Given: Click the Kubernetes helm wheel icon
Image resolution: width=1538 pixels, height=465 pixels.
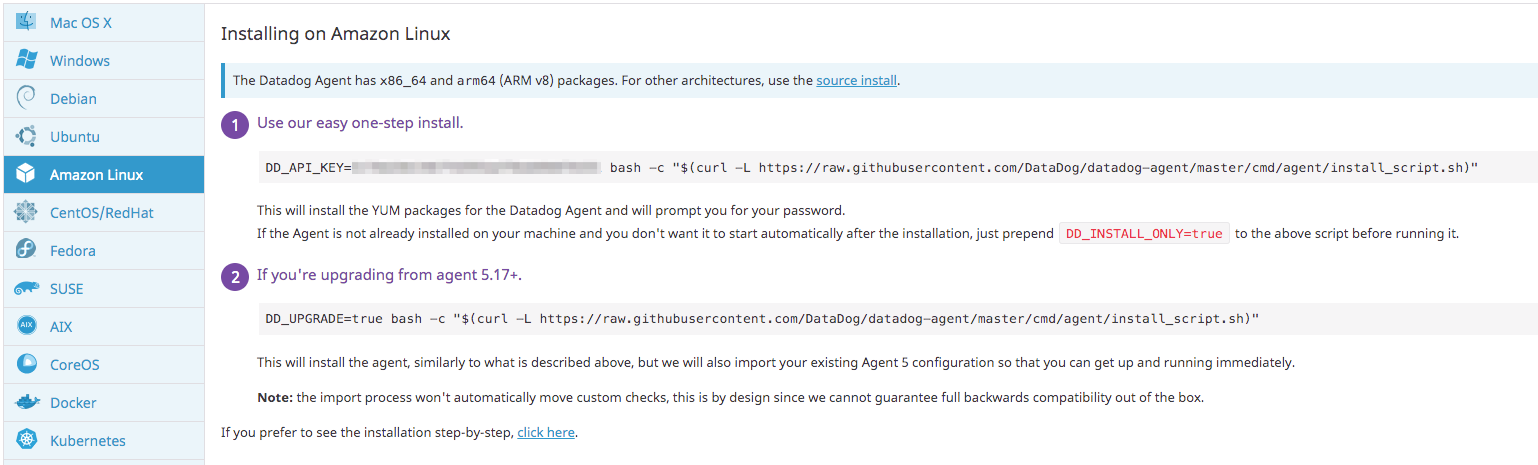Looking at the screenshot, I should tap(26, 440).
